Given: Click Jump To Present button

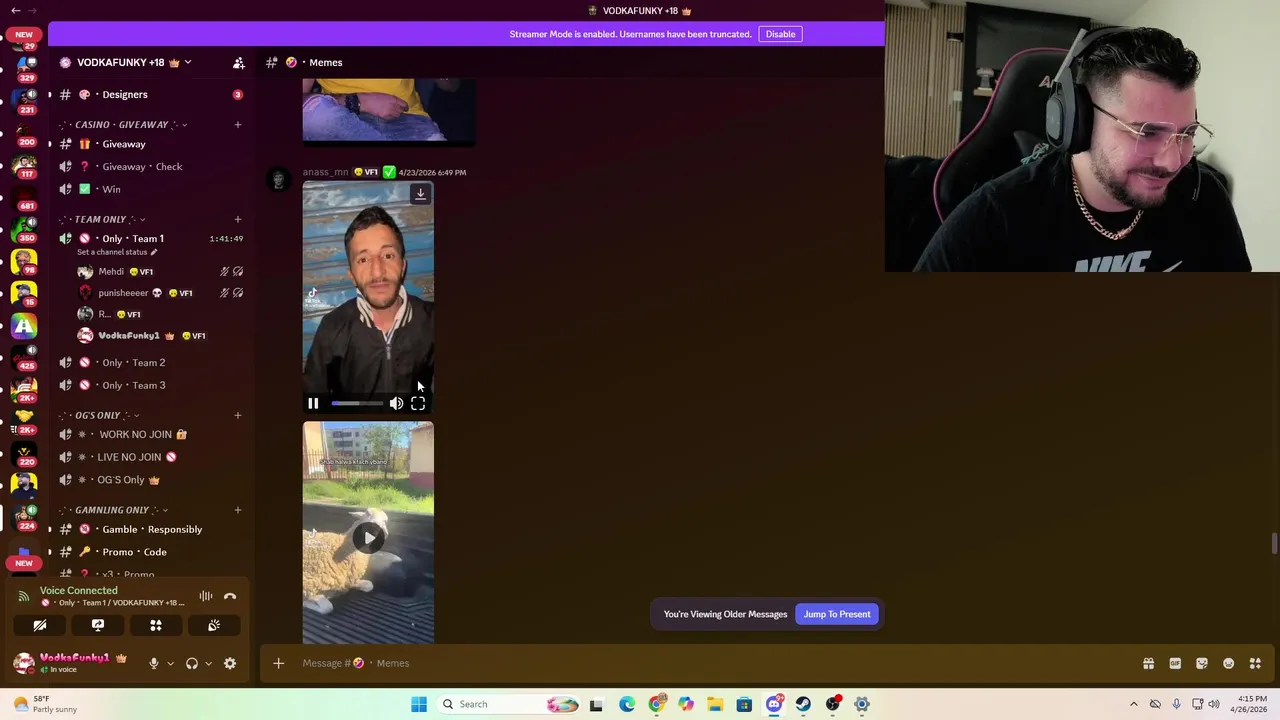Looking at the screenshot, I should (x=837, y=614).
